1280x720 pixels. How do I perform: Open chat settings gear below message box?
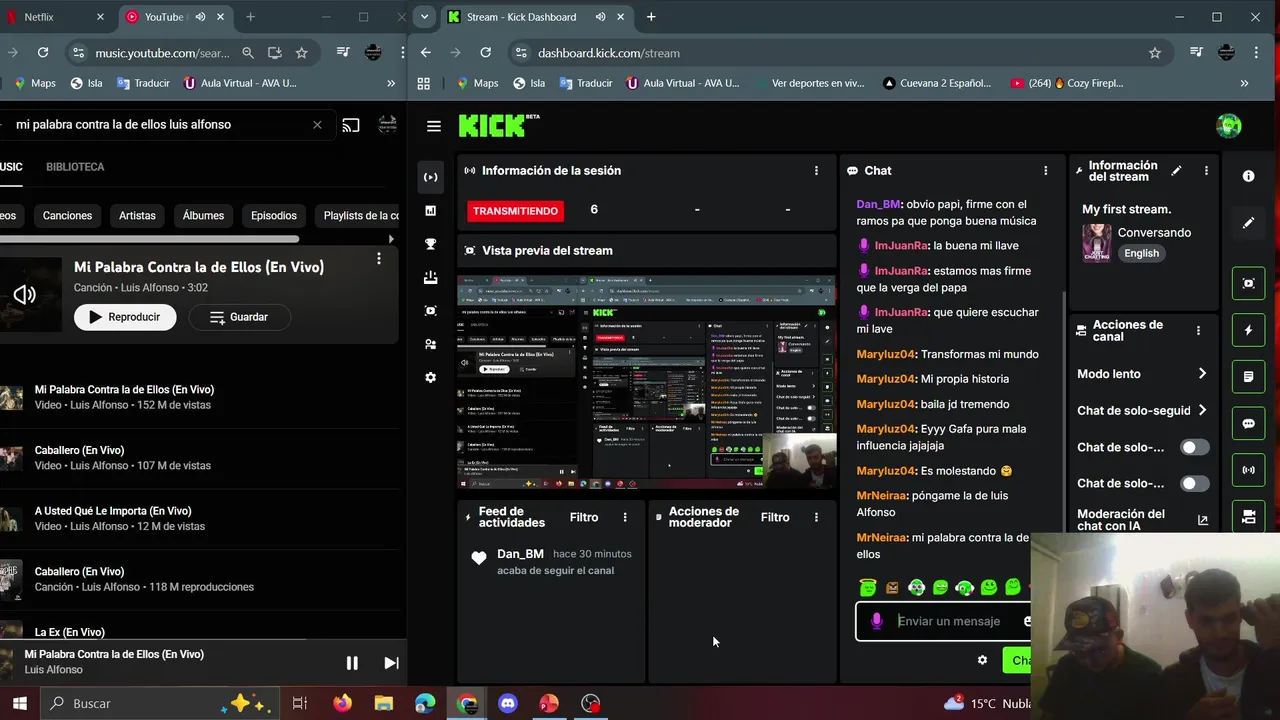[x=982, y=660]
